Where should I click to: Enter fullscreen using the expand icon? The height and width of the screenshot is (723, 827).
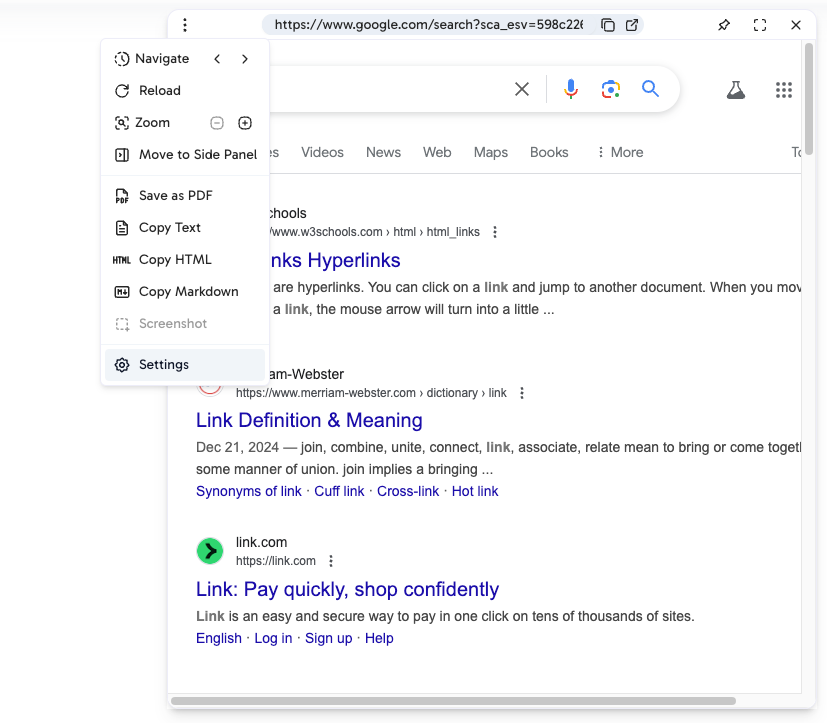pyautogui.click(x=760, y=25)
